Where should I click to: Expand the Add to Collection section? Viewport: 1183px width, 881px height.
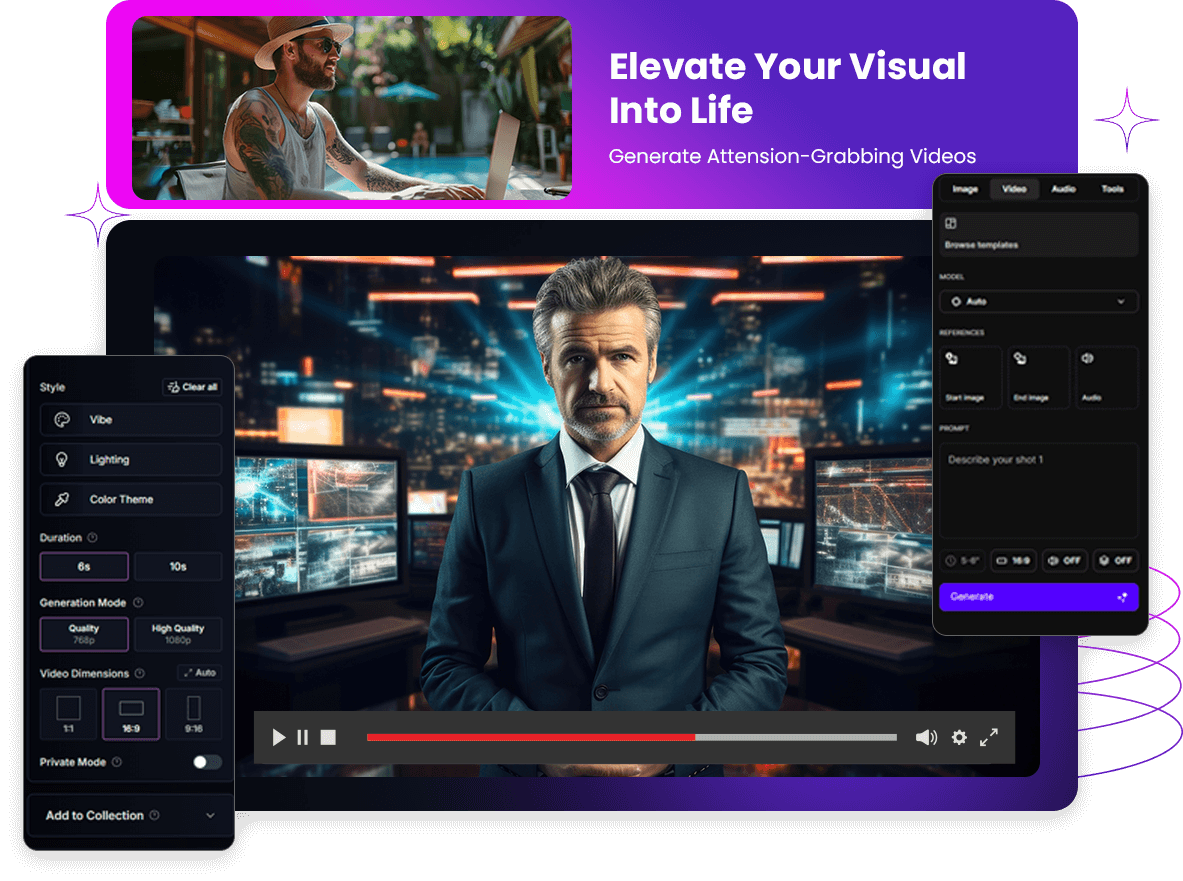click(130, 816)
